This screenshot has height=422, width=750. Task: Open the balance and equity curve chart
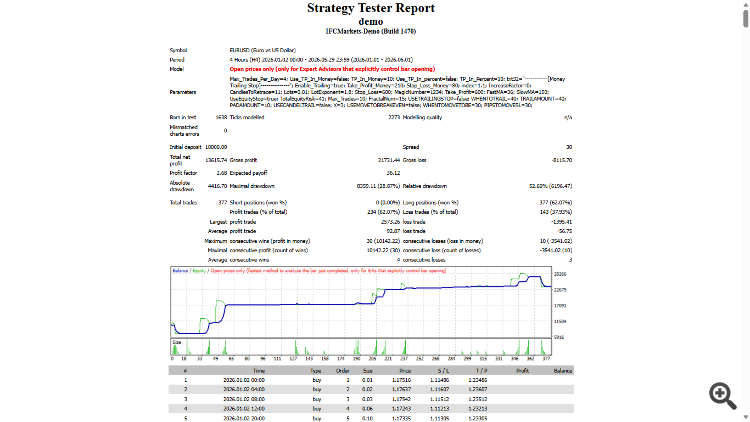(361, 302)
